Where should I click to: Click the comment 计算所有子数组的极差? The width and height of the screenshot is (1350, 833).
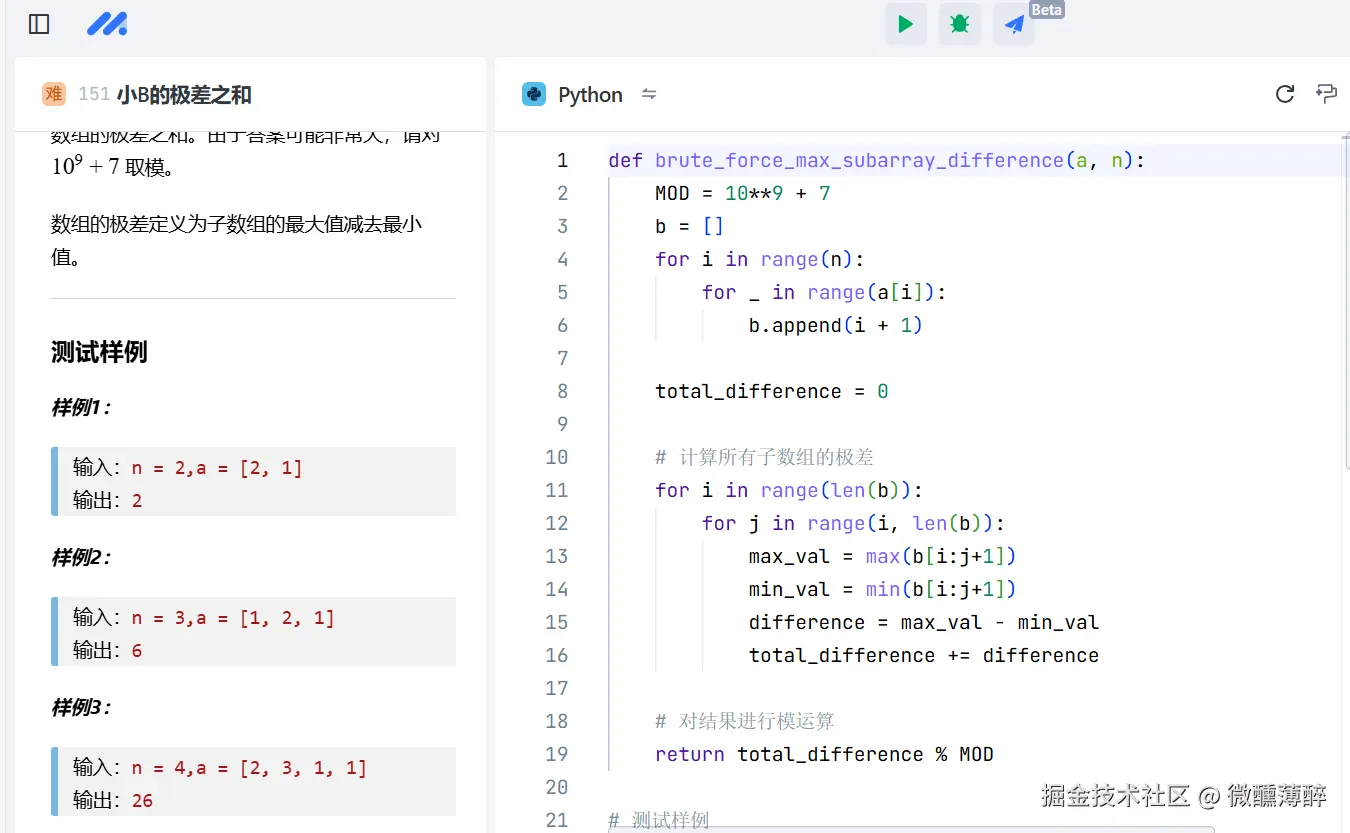point(764,457)
